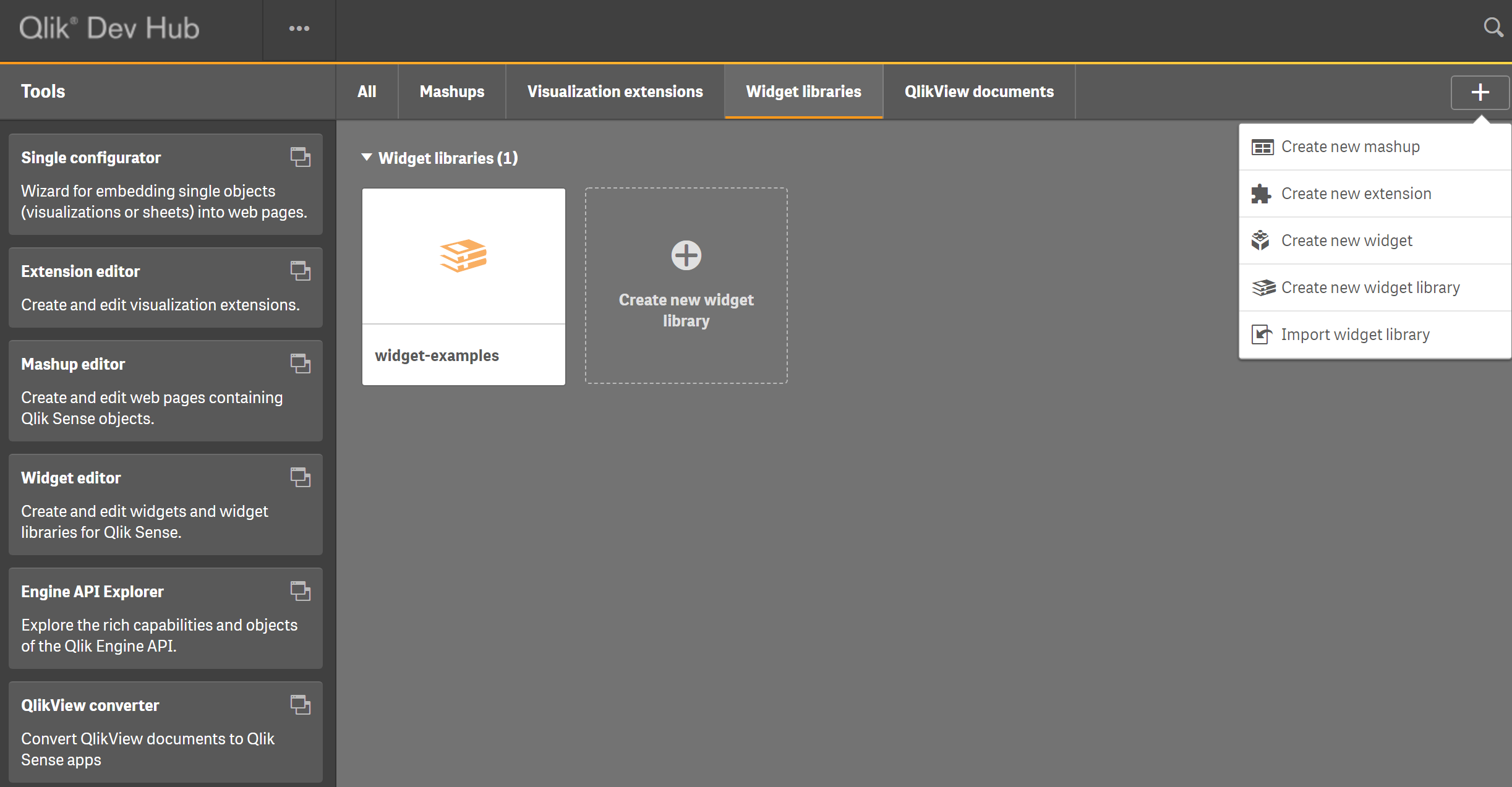Open the Extension editor tool title

click(80, 271)
